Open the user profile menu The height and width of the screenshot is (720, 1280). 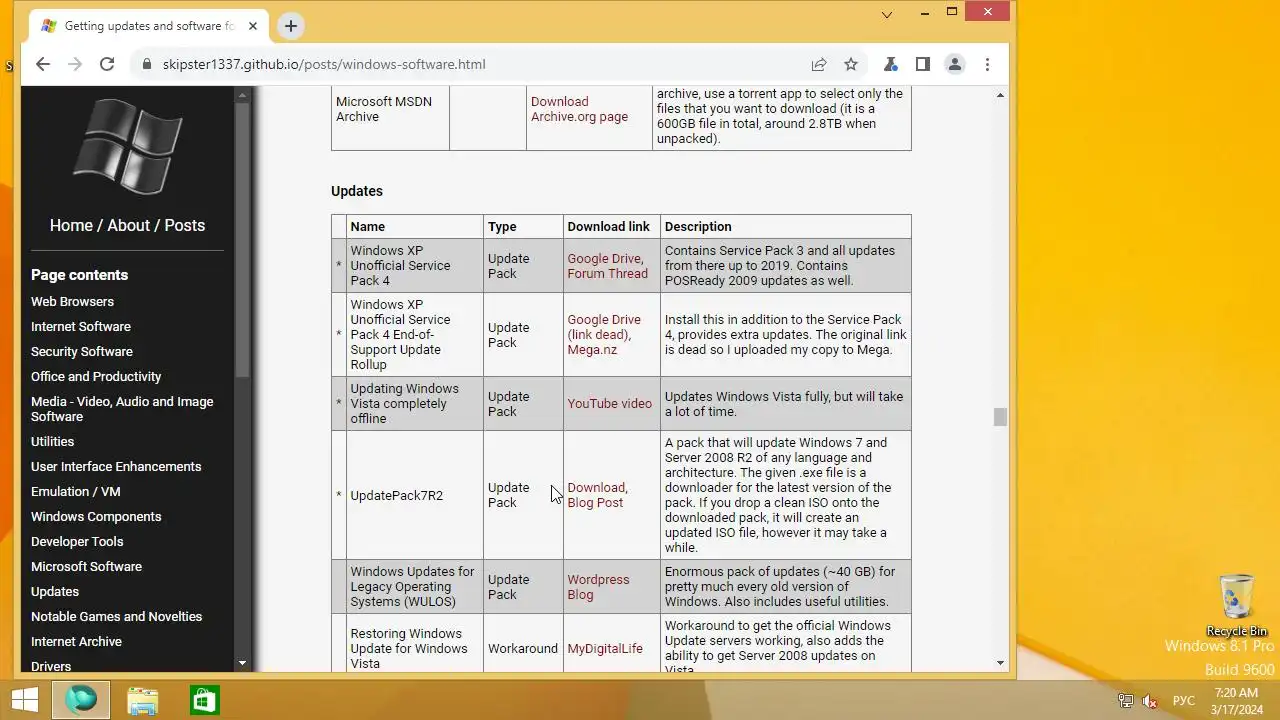pyautogui.click(x=955, y=64)
